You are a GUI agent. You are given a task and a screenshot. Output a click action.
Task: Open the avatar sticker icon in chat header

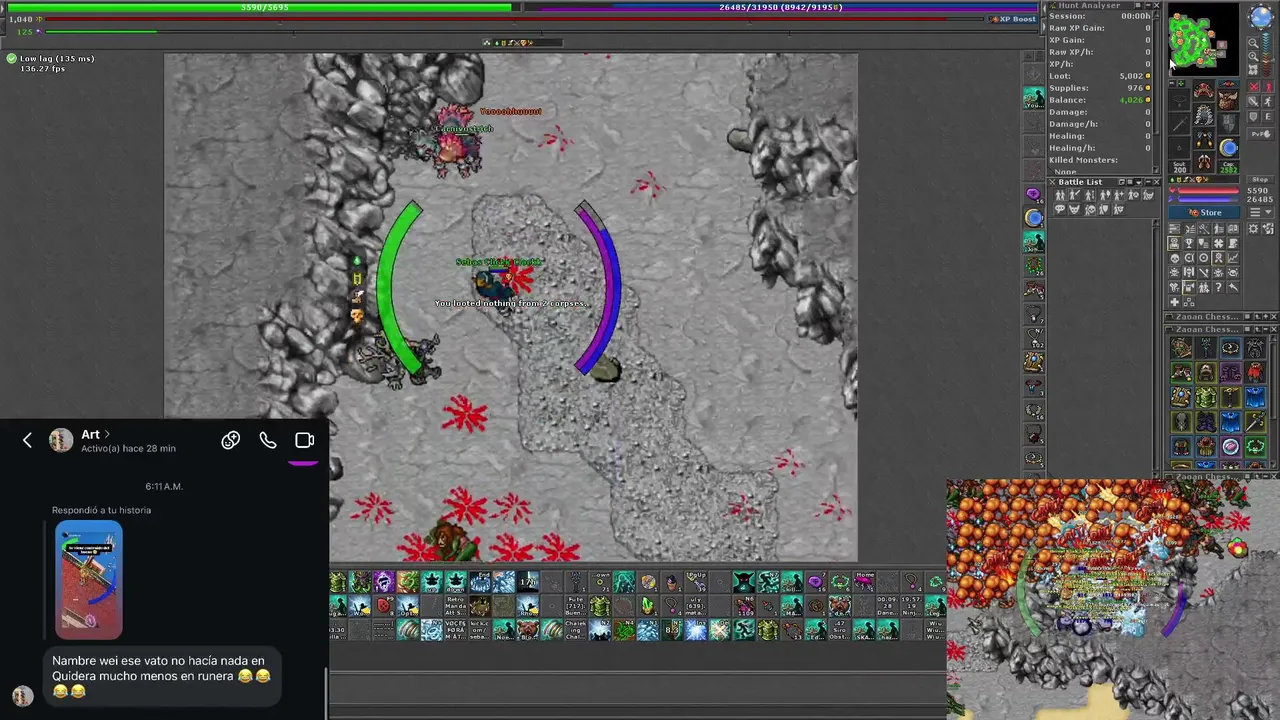tap(231, 440)
